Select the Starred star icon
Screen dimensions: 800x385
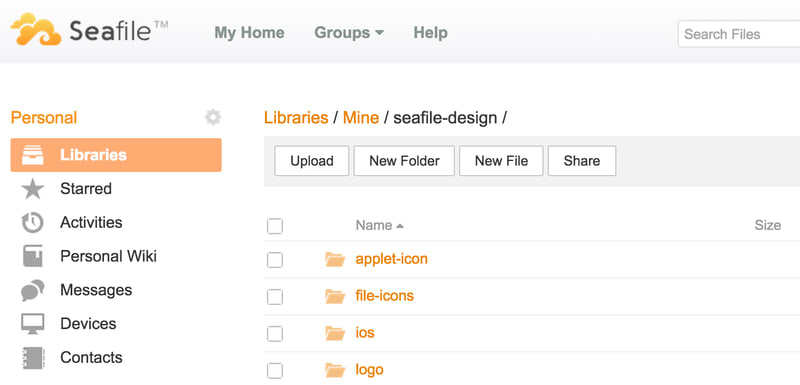point(33,189)
